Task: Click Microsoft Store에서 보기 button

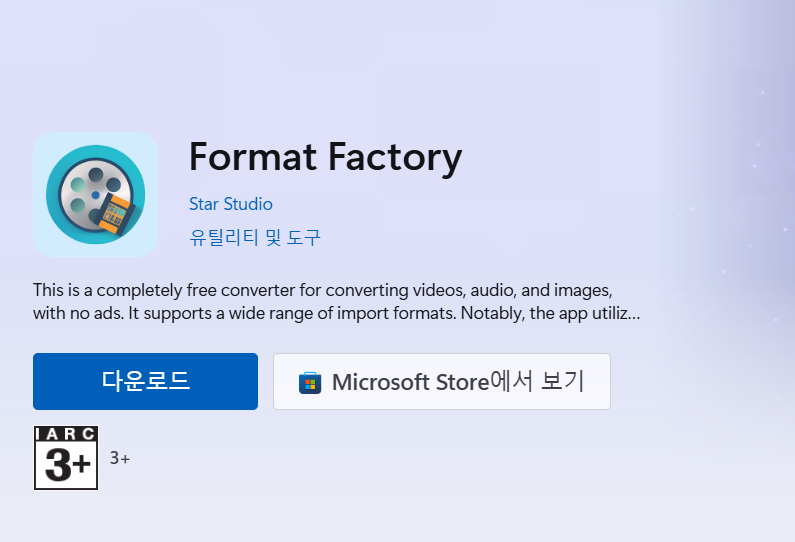Action: click(x=442, y=381)
